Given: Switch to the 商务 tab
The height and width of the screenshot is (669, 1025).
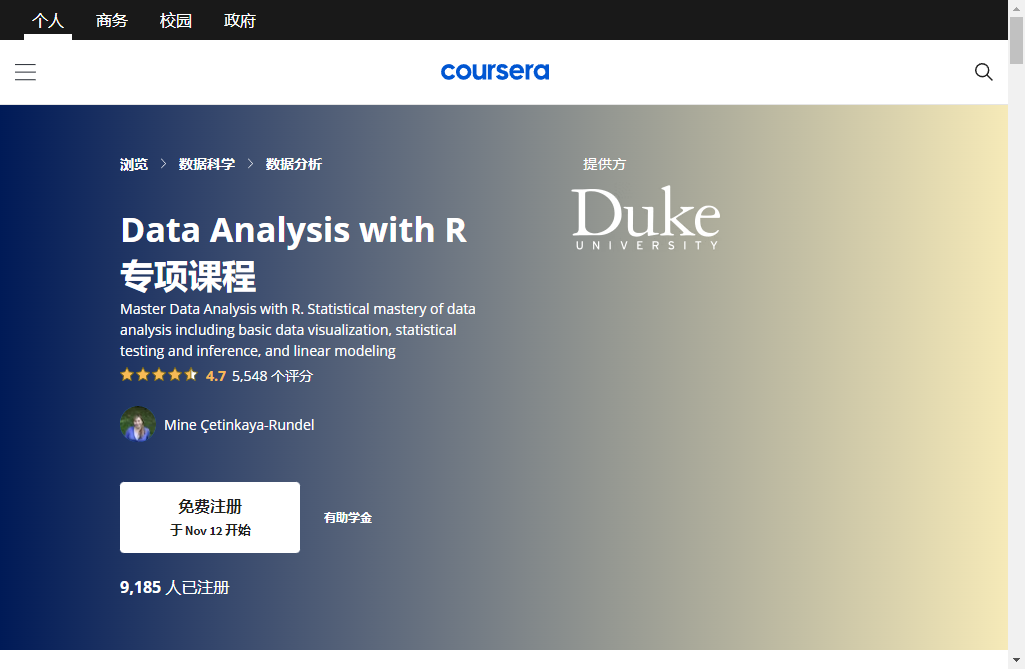Looking at the screenshot, I should tap(112, 20).
